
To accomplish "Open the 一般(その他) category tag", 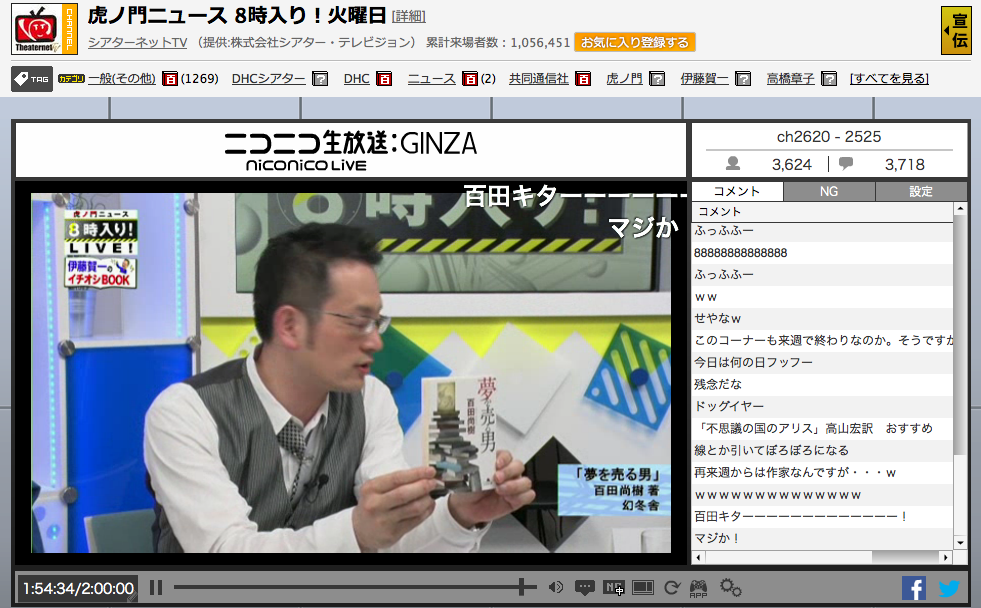I will [x=122, y=79].
